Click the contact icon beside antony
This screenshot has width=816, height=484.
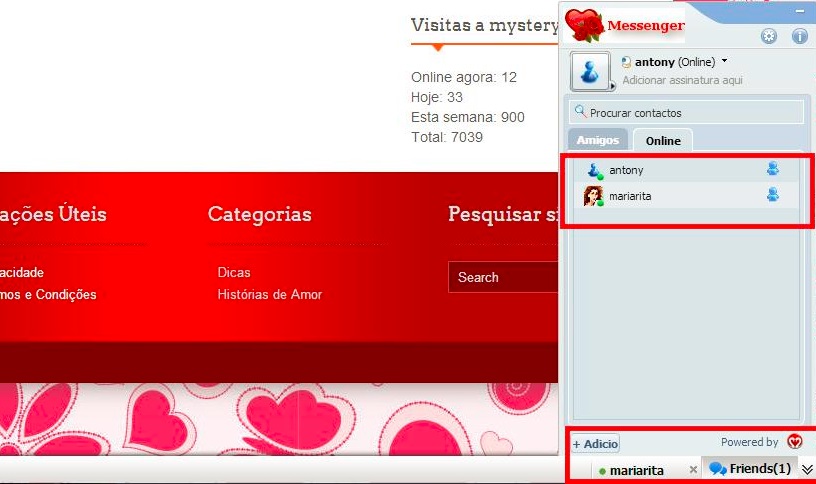pyautogui.click(x=772, y=169)
